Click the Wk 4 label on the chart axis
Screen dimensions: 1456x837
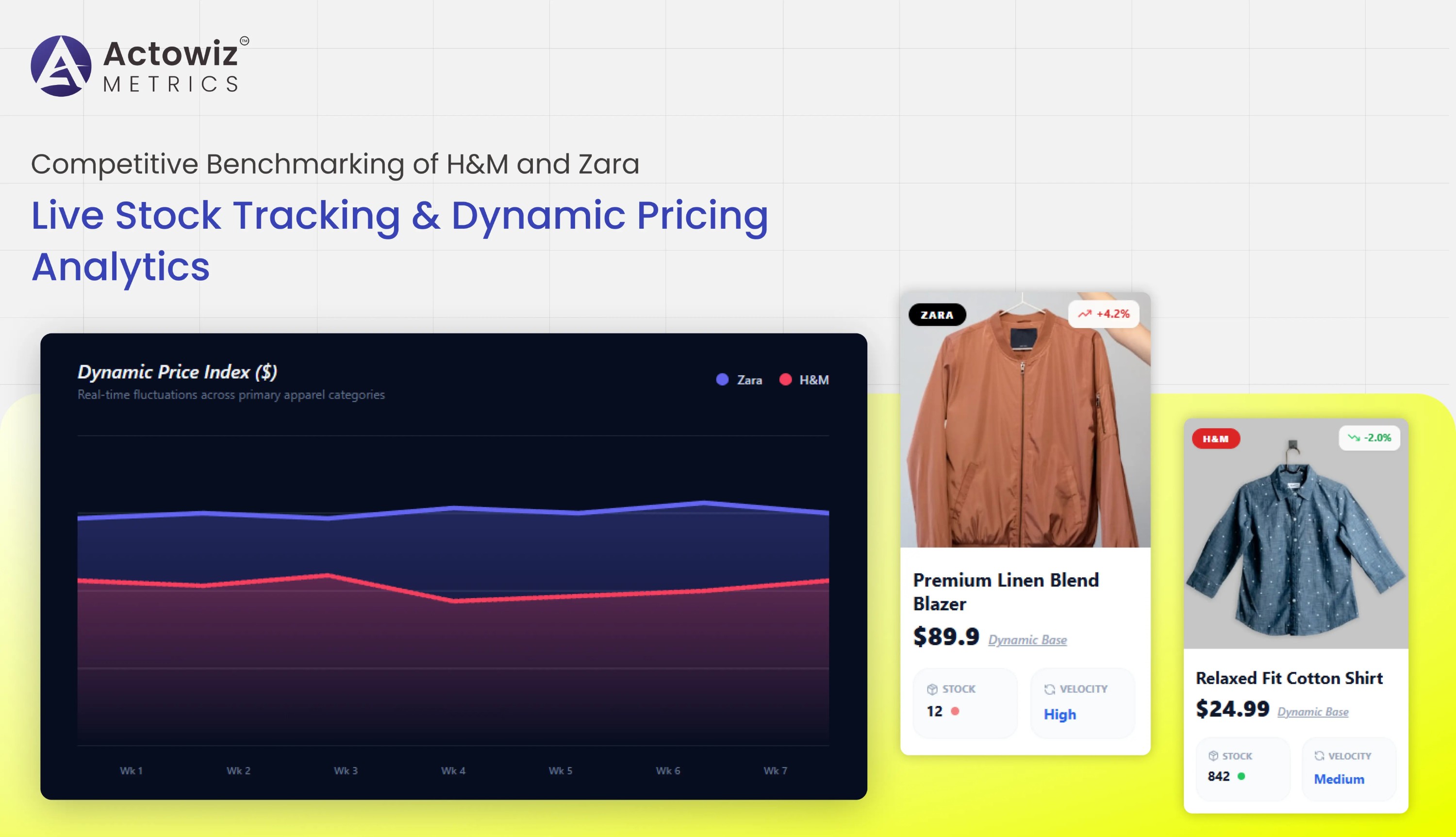tap(453, 770)
